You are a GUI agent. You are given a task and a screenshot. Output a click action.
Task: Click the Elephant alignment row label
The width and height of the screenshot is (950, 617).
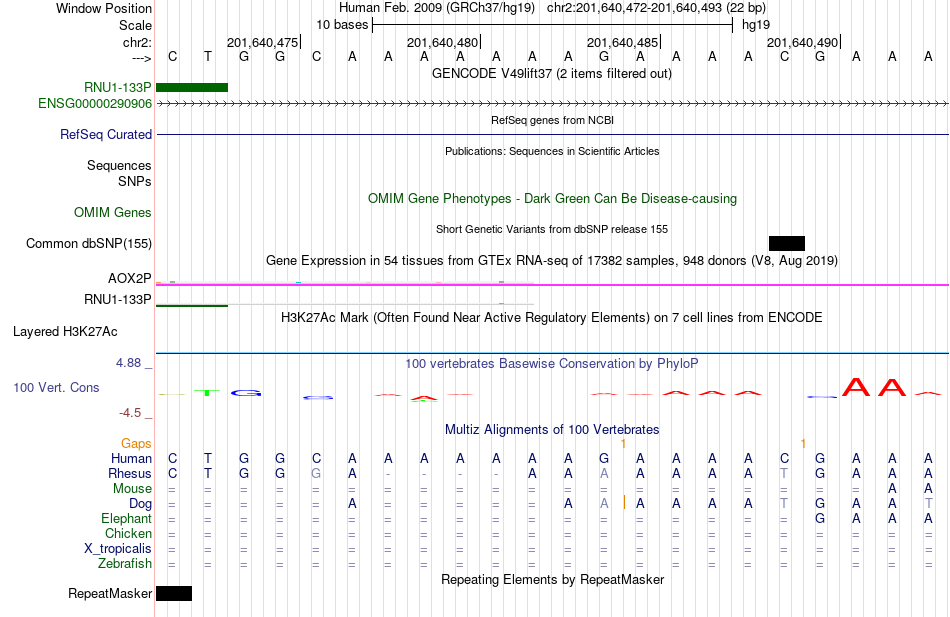coord(126,519)
